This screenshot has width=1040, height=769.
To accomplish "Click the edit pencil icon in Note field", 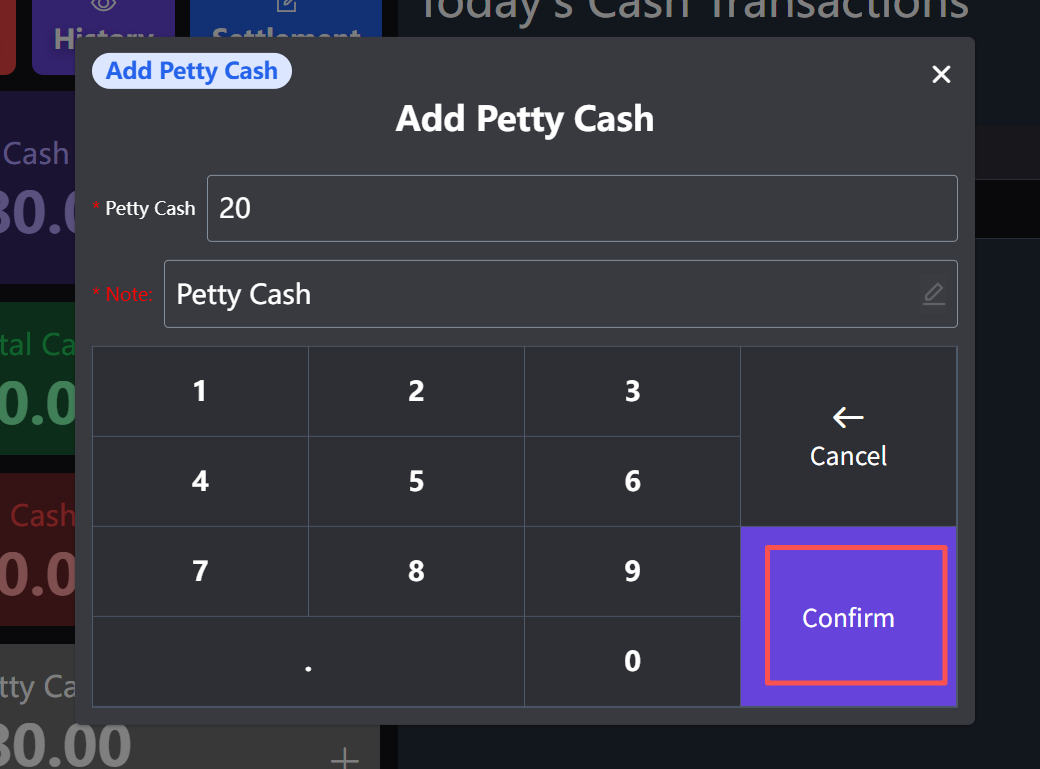I will 933,294.
